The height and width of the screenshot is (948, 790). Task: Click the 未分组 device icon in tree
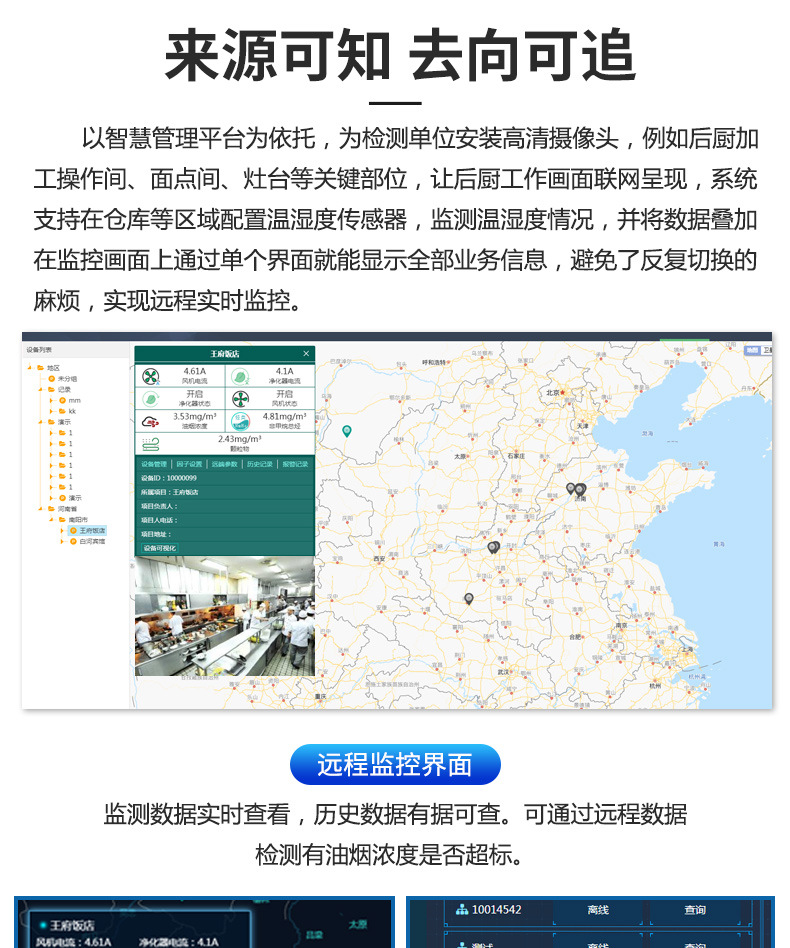pos(52,378)
